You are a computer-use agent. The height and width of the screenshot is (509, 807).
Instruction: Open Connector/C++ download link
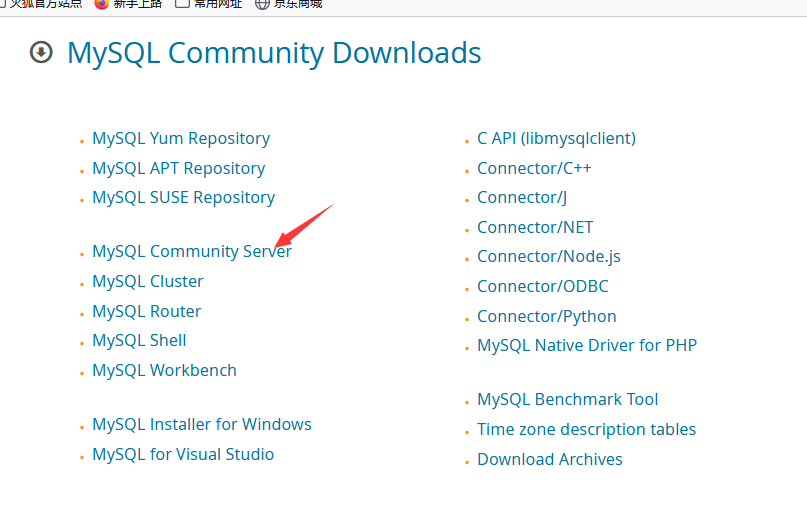pos(534,168)
